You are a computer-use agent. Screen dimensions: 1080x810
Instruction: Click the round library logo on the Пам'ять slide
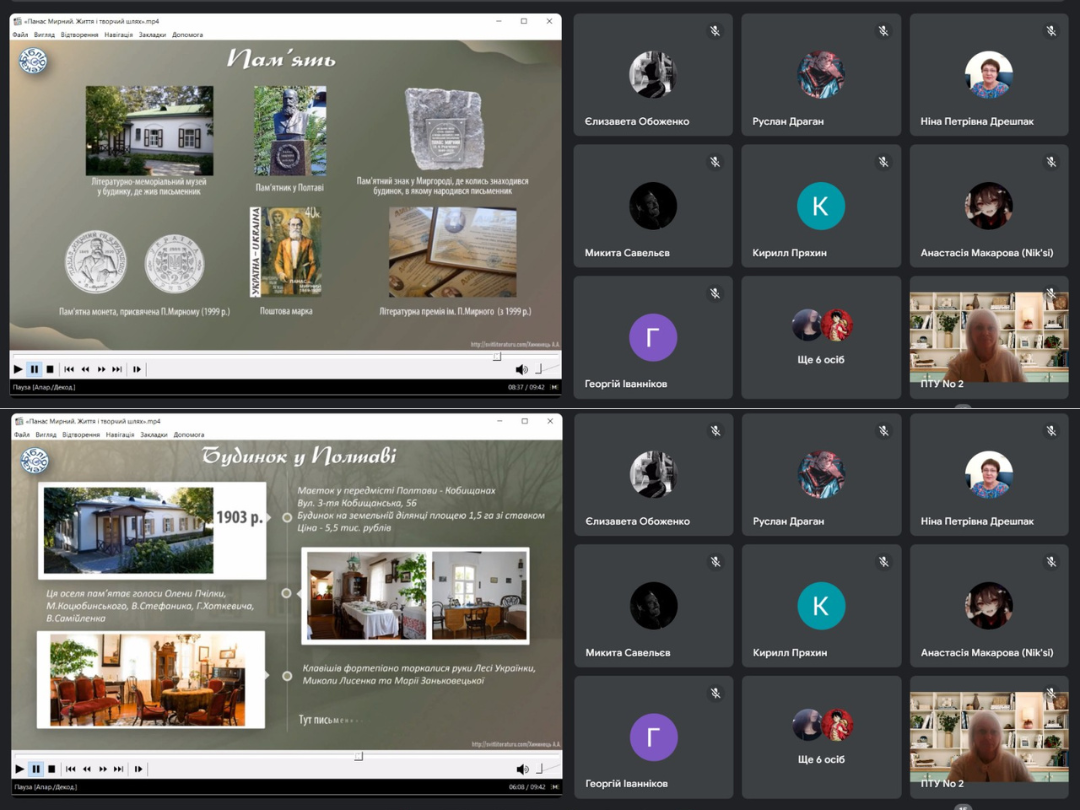point(32,61)
